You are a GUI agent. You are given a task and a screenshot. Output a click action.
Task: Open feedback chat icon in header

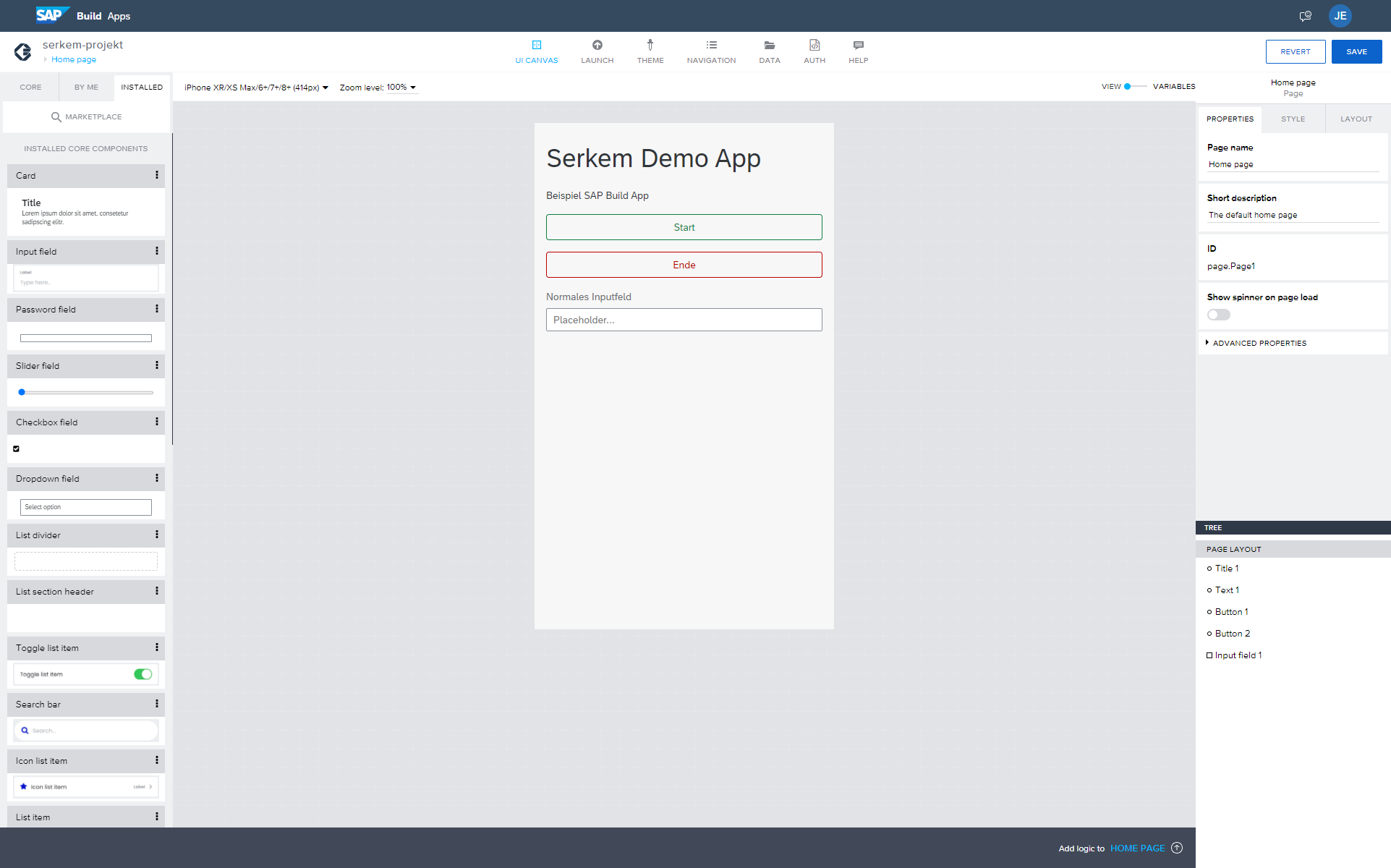point(1305,16)
